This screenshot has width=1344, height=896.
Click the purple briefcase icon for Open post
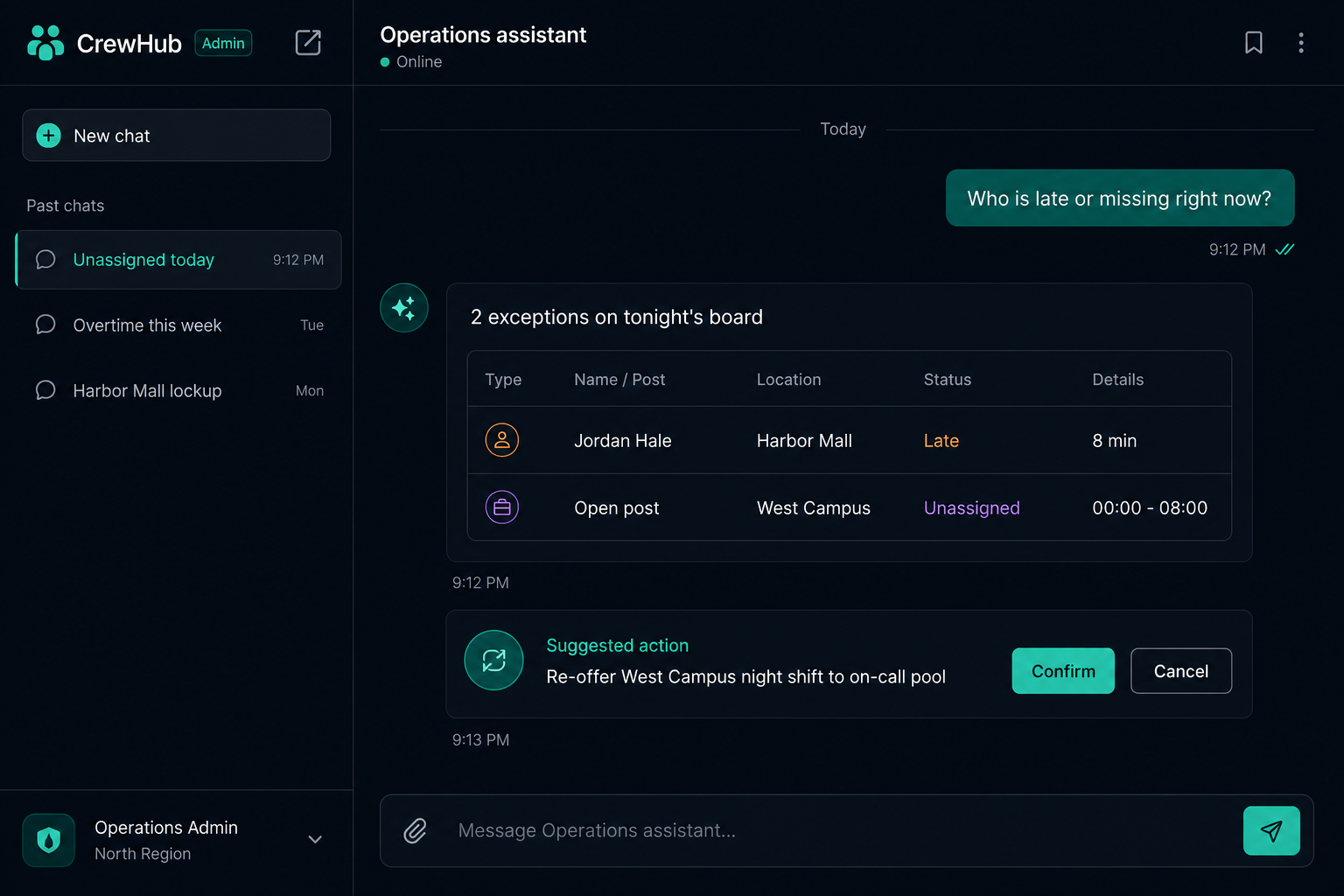click(x=502, y=507)
